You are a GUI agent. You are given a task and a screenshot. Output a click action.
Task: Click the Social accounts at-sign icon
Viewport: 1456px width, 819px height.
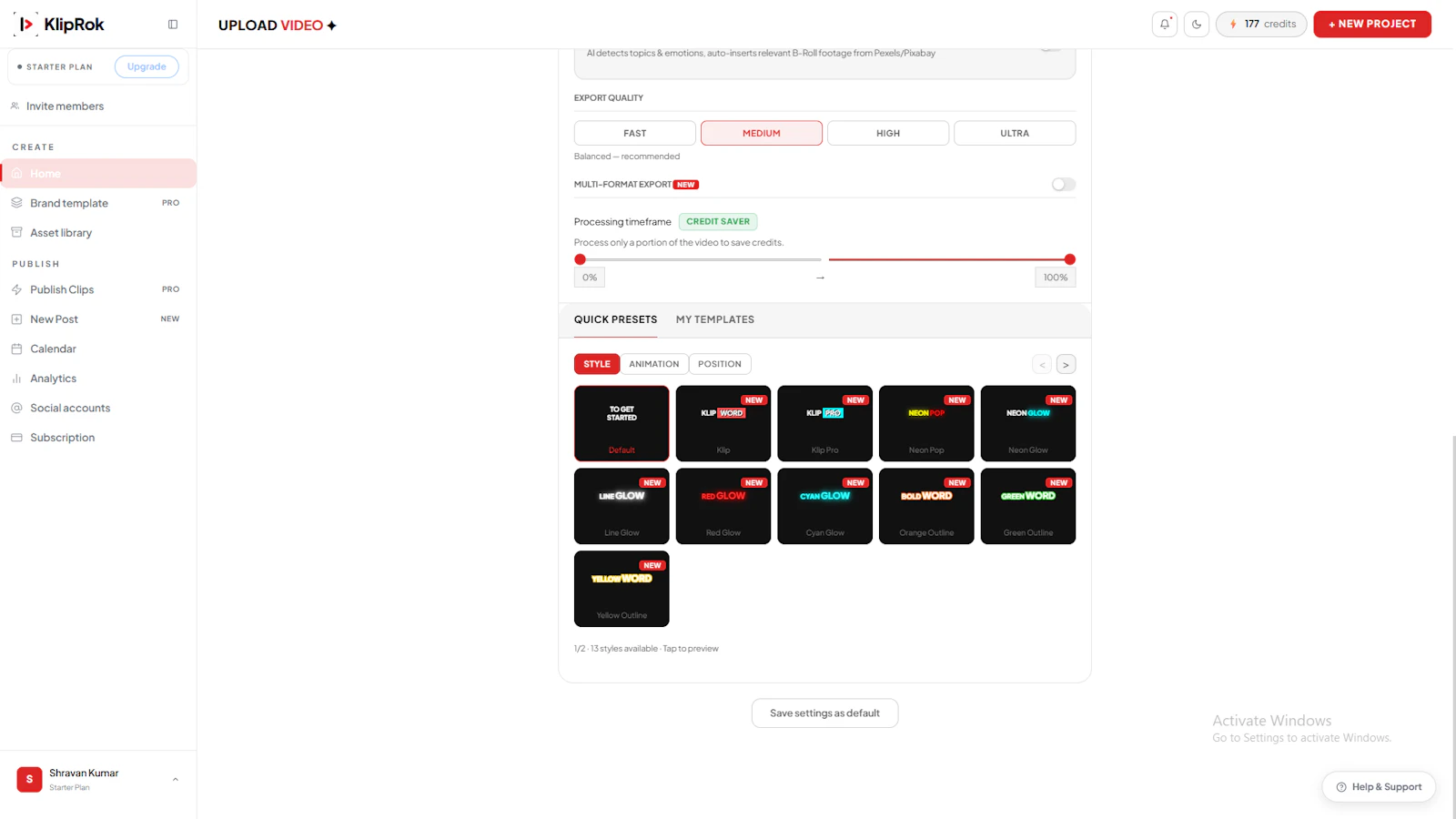[16, 408]
